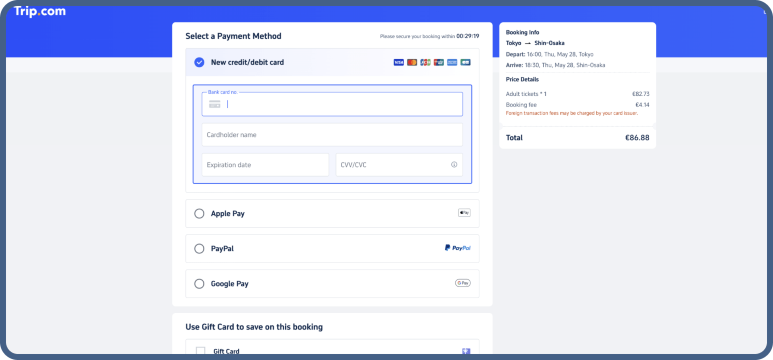Click the foreign transaction fees notice
The width and height of the screenshot is (773, 360).
point(572,113)
